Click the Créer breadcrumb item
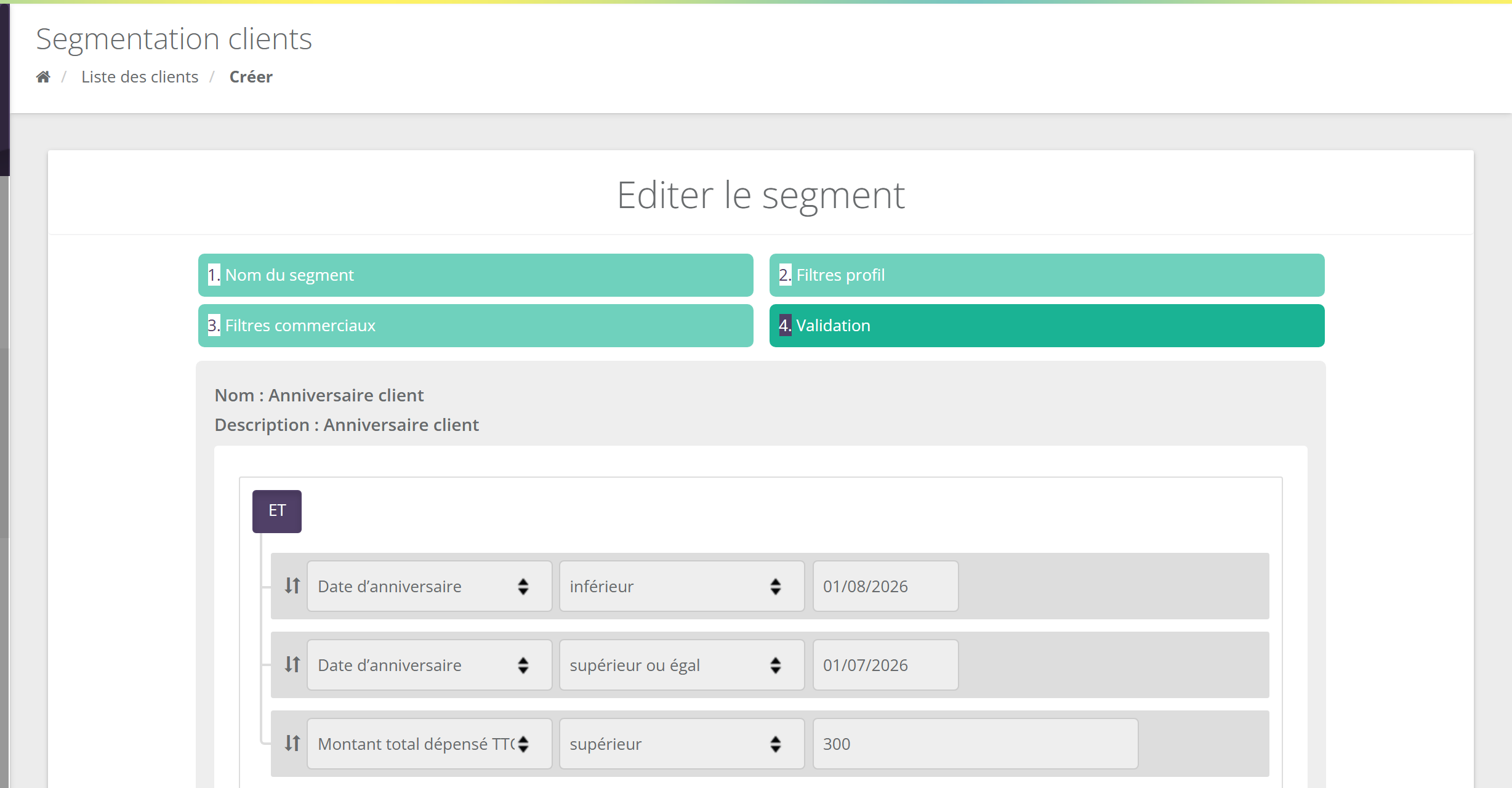Image resolution: width=1512 pixels, height=788 pixels. tap(251, 77)
